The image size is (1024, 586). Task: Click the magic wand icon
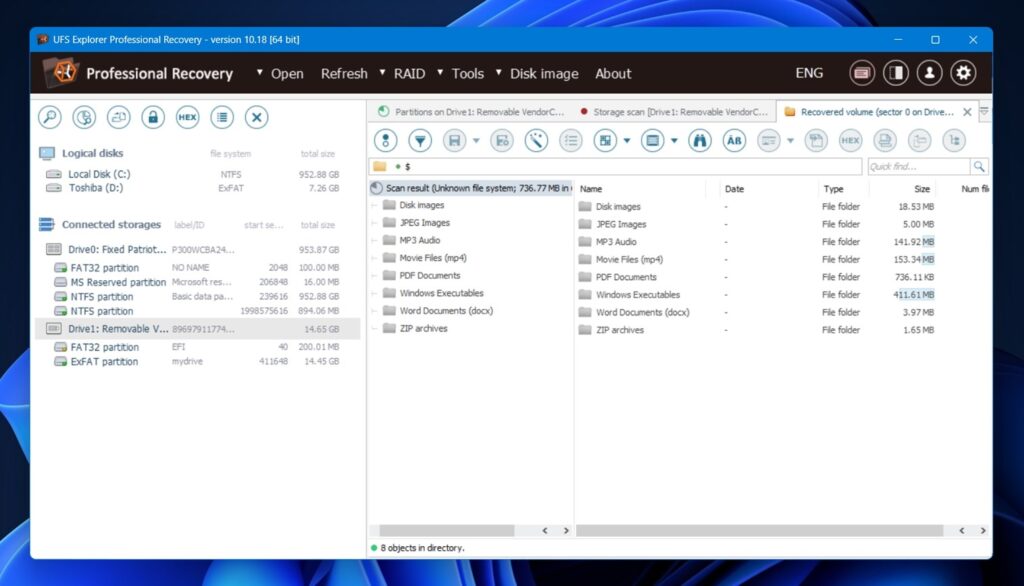coord(536,140)
